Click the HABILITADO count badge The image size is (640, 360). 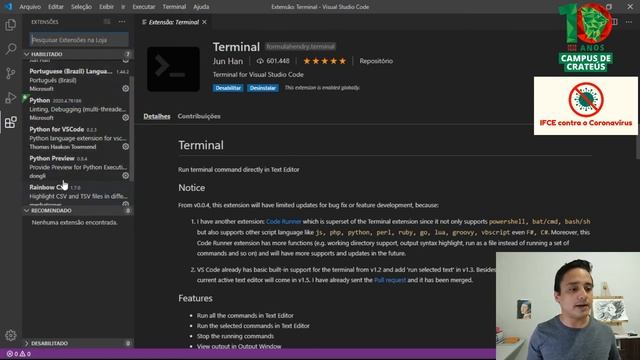click(127, 54)
